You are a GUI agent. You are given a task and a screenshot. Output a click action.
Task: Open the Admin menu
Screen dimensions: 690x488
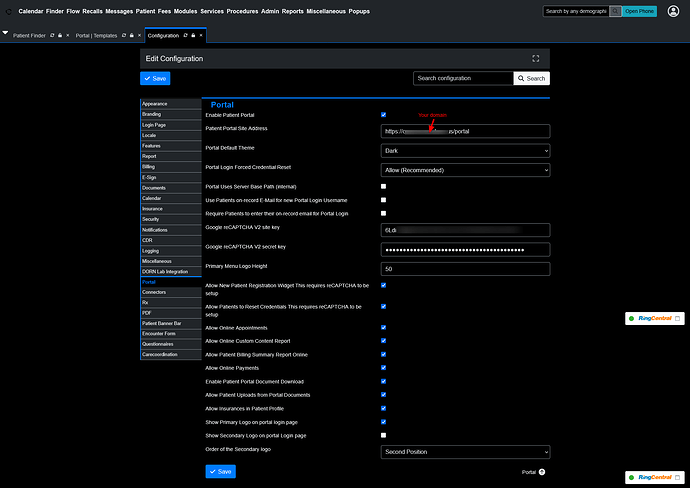[x=270, y=11]
